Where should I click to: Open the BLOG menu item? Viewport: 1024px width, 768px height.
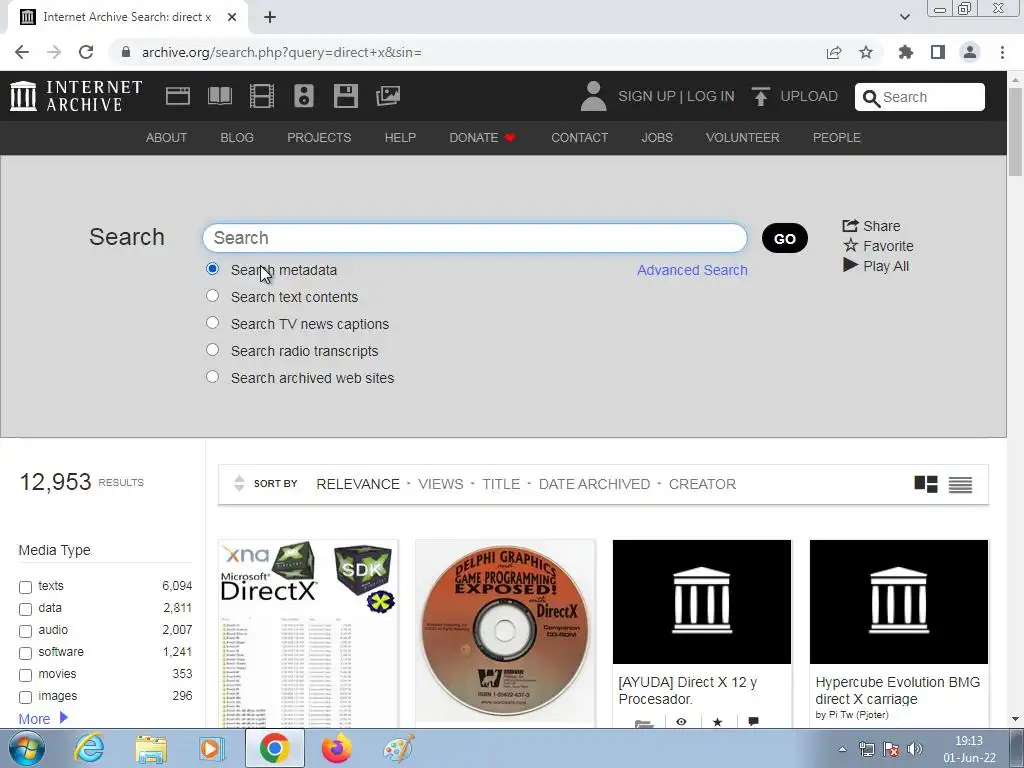tap(237, 138)
